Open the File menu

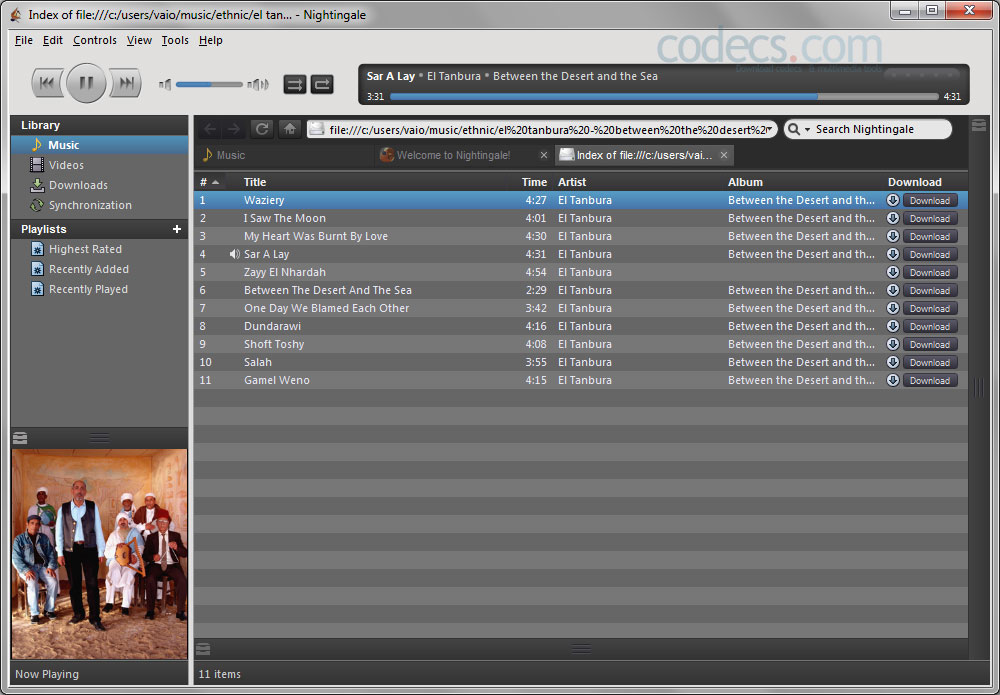click(x=24, y=40)
